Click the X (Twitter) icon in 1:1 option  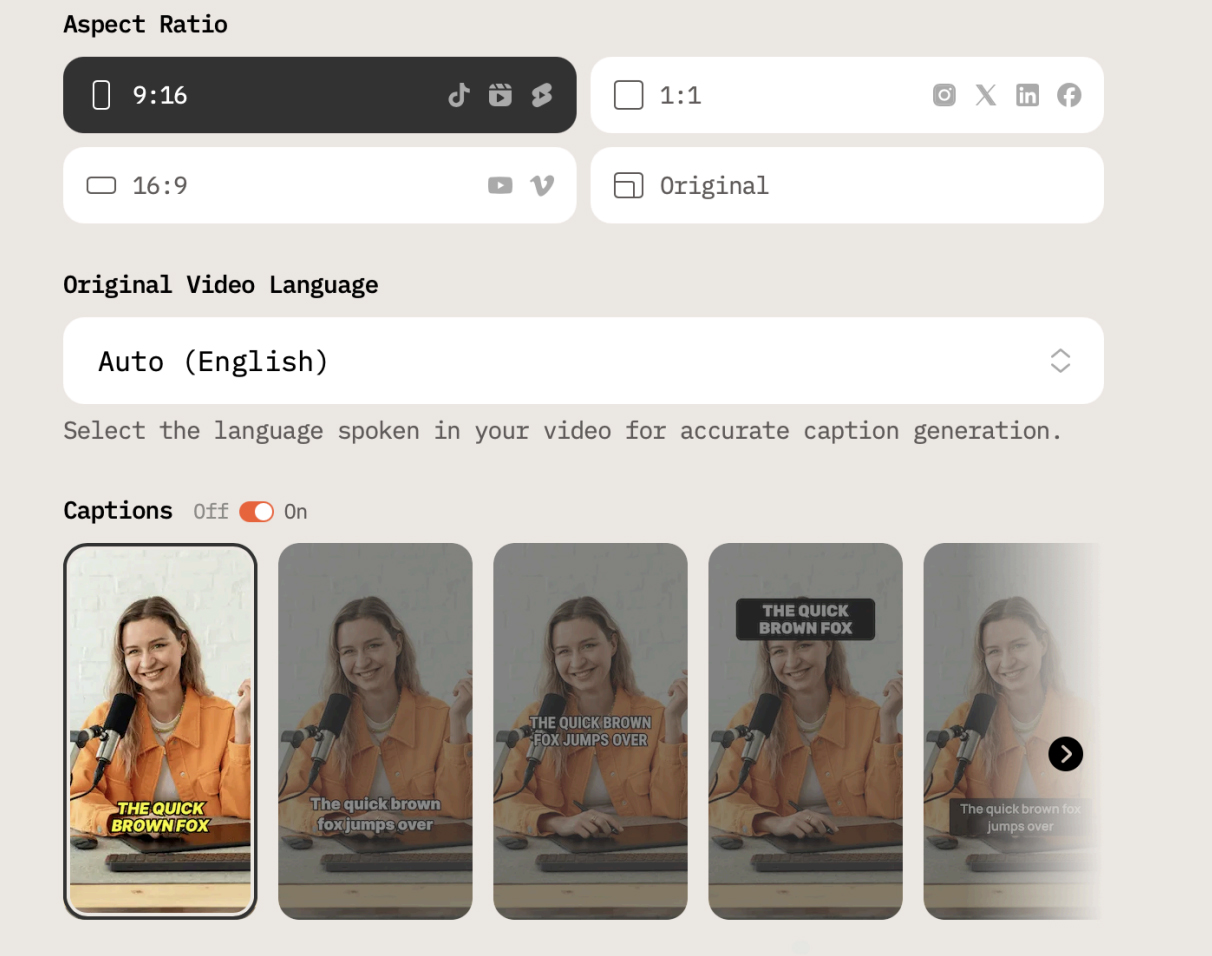(986, 95)
